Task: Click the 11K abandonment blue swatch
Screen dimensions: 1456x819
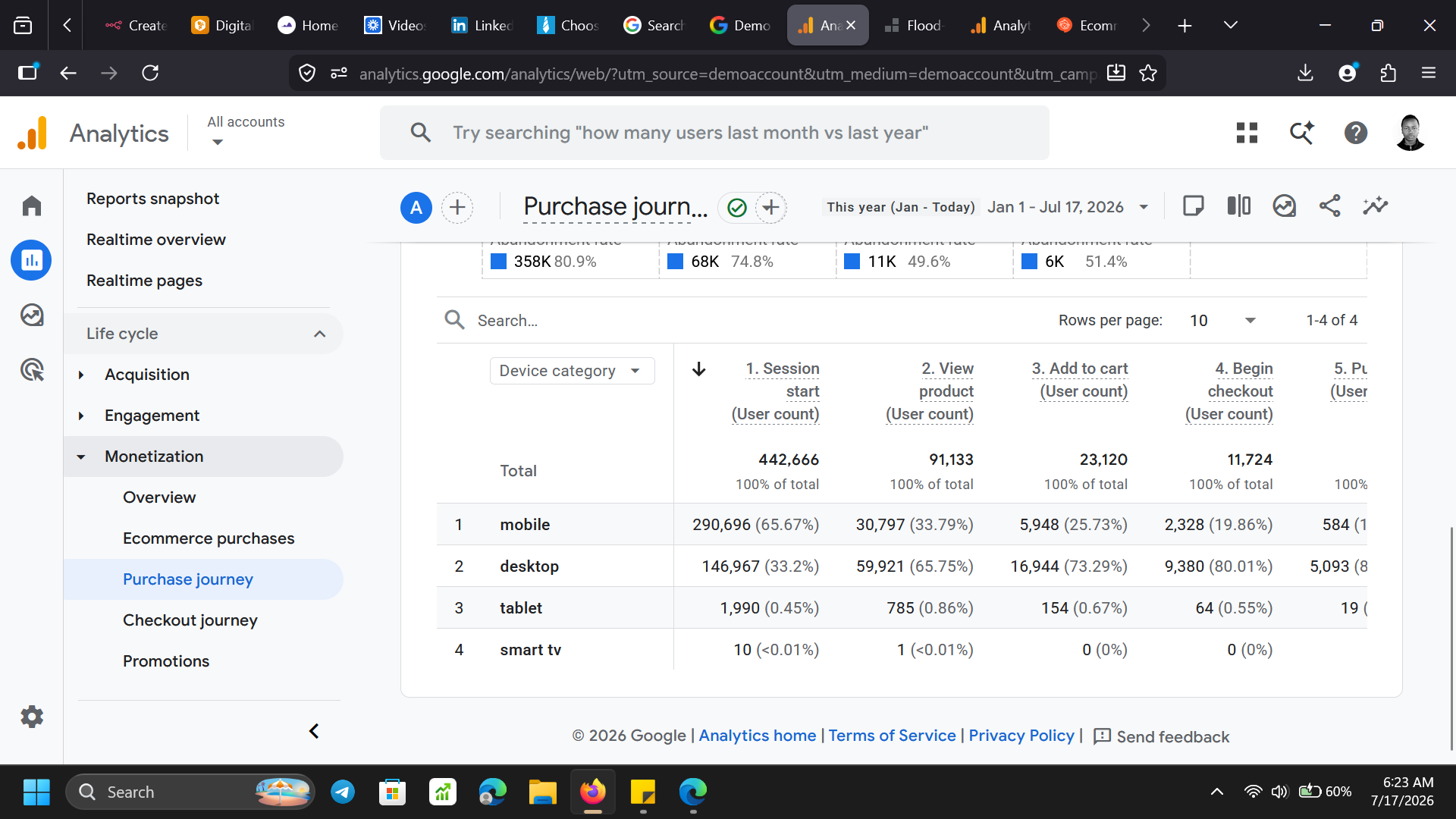Action: [x=852, y=262]
